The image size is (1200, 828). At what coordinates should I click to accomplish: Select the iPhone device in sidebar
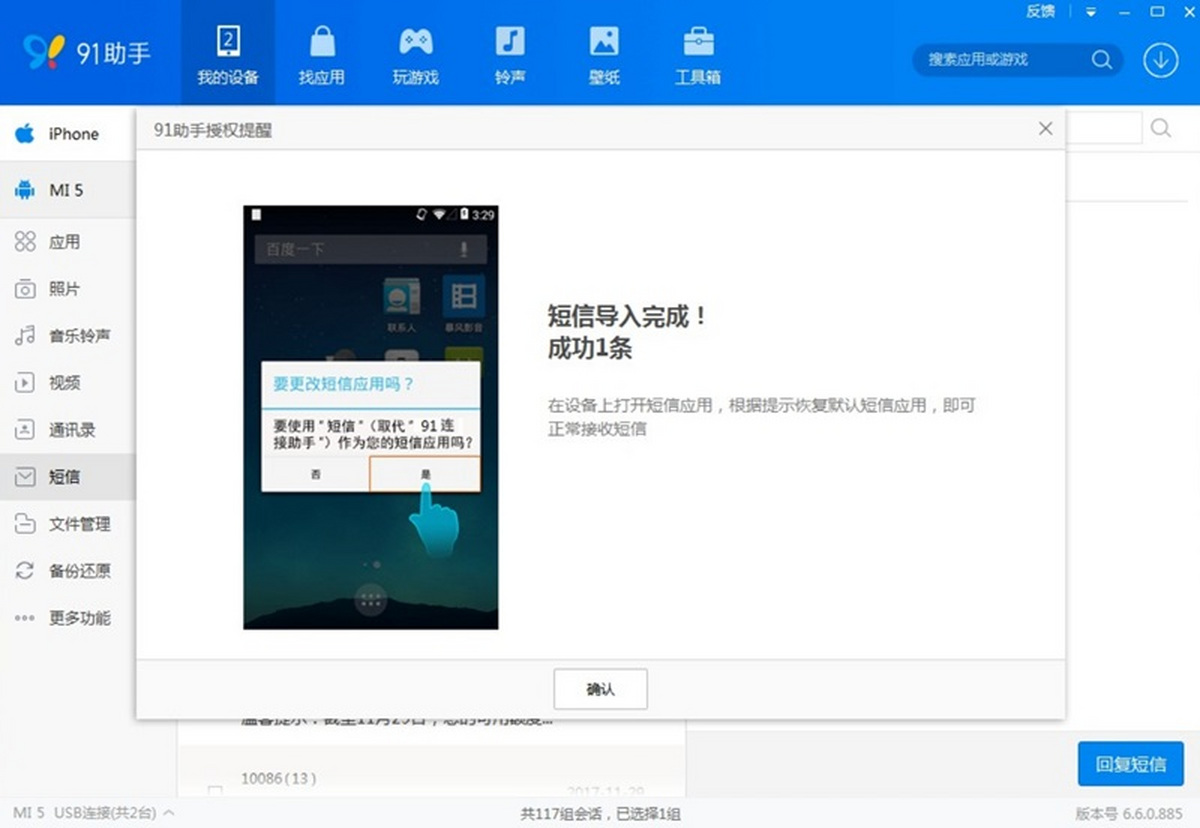pyautogui.click(x=67, y=134)
